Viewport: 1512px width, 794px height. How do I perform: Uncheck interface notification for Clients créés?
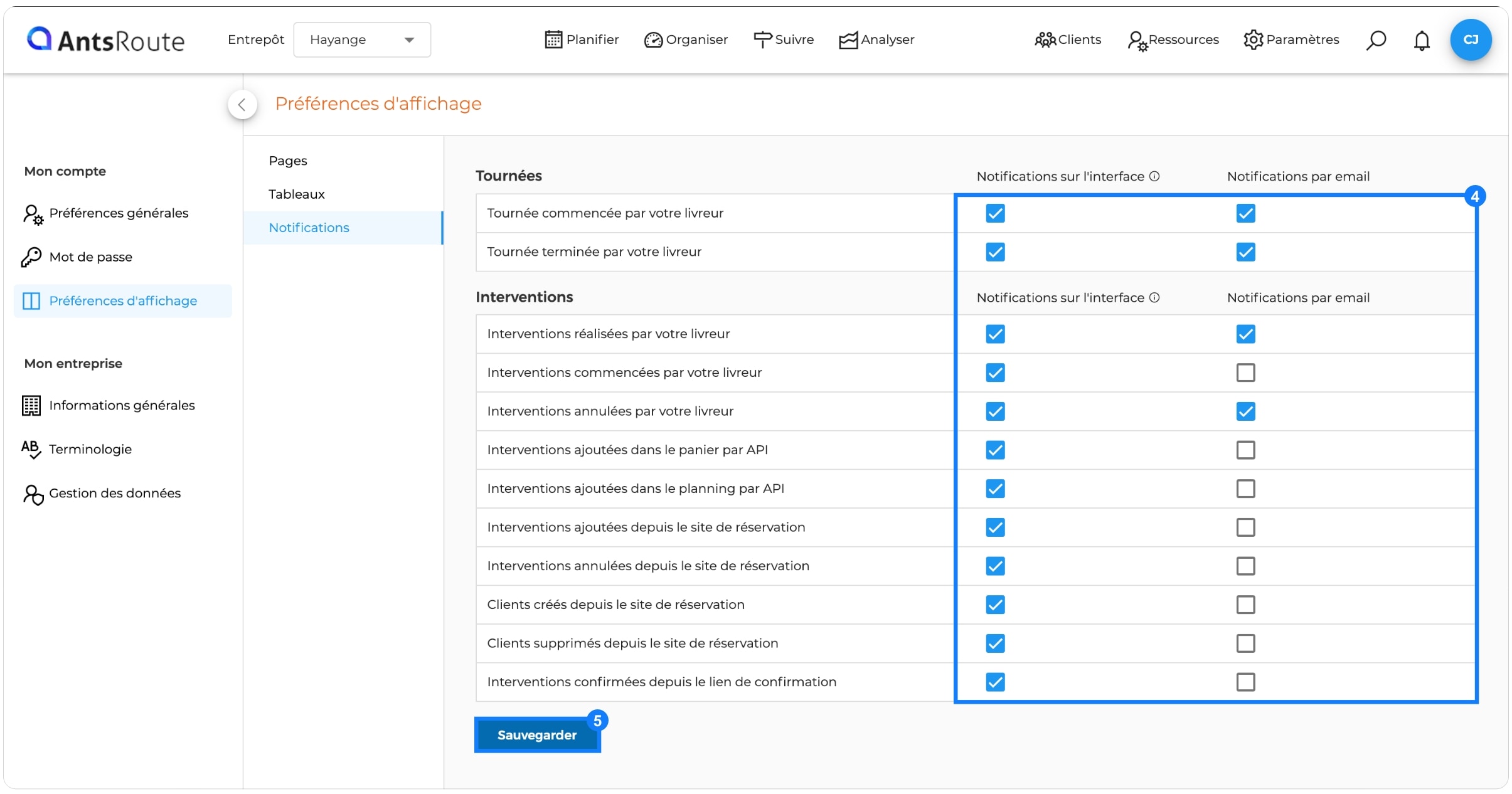click(995, 605)
